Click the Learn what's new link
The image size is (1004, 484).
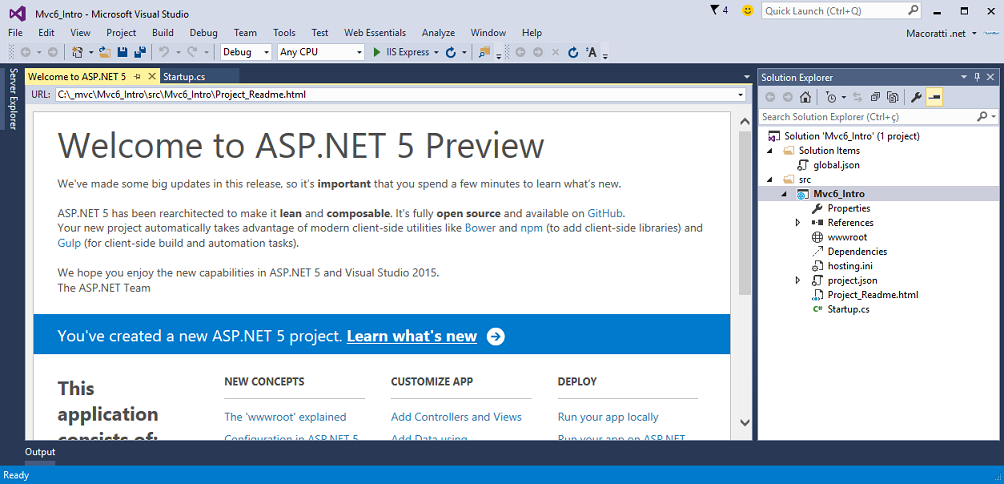point(412,336)
